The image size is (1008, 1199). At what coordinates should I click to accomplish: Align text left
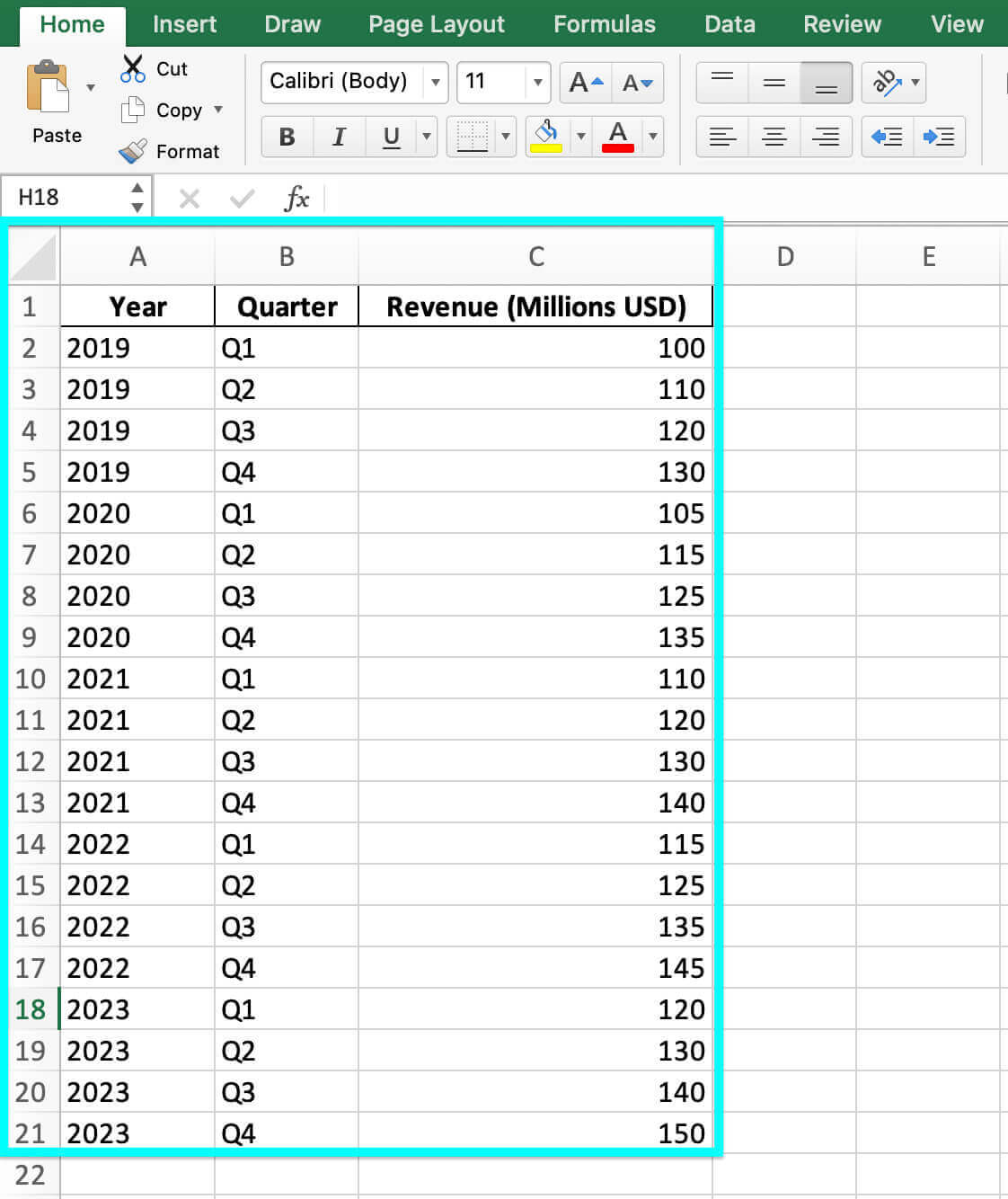[x=722, y=137]
